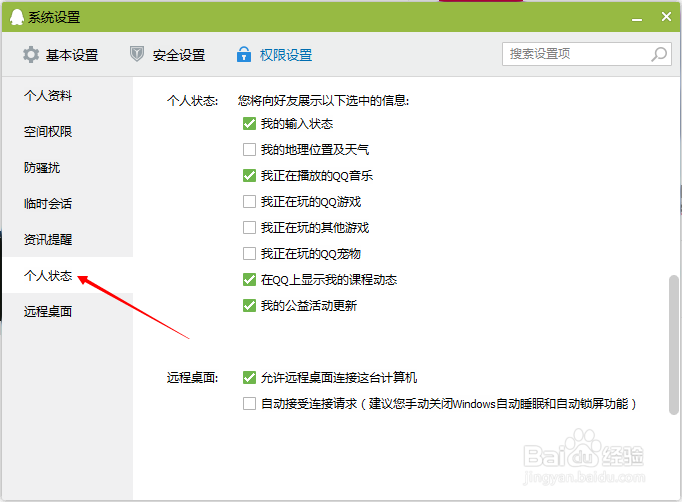Image resolution: width=682 pixels, height=502 pixels.
Task: Click the shield icon for 安全设置
Action: 137,54
